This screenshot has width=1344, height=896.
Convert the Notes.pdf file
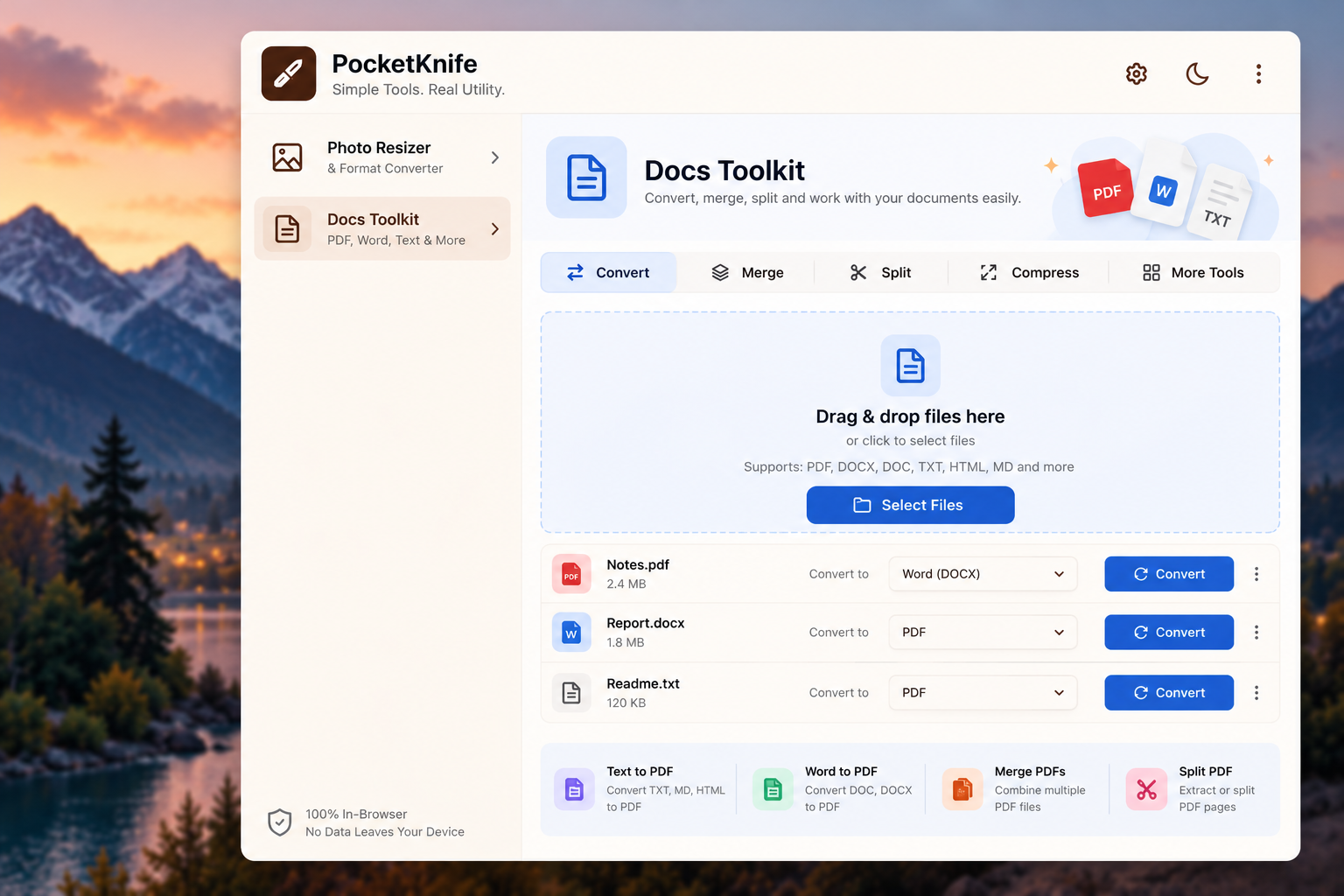(x=1169, y=574)
